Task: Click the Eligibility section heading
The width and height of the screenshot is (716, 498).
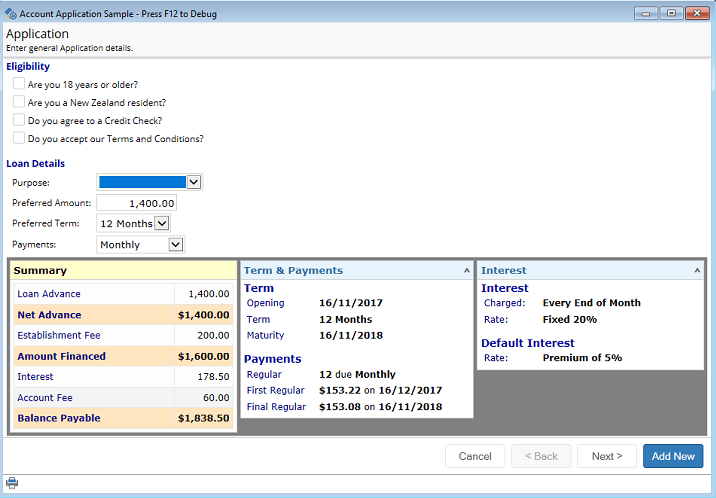Action: coord(28,67)
